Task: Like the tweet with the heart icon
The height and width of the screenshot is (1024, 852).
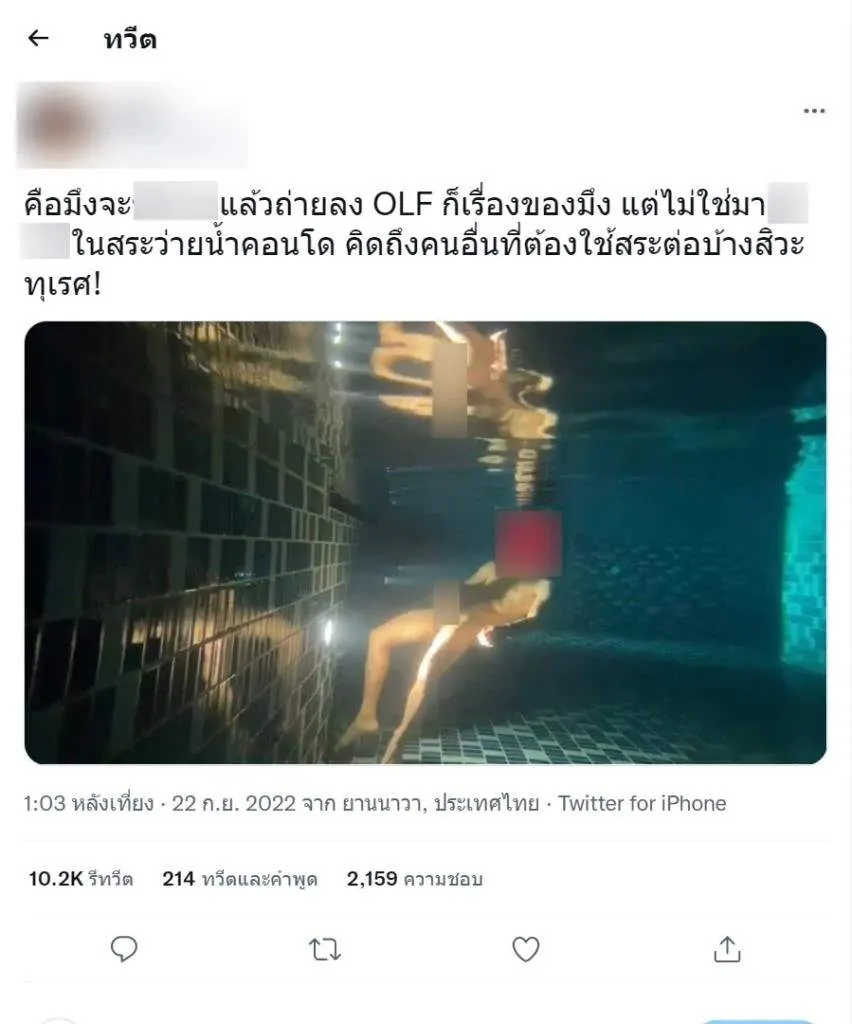Action: 526,950
